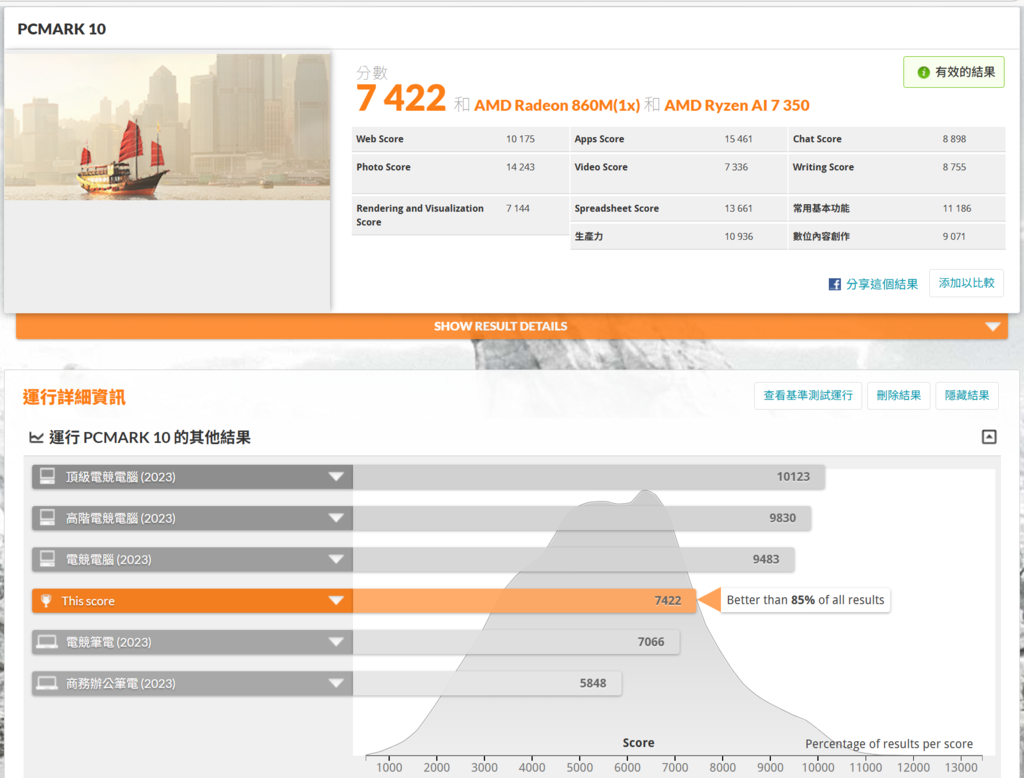Click 分享這個結果 link

(882, 284)
